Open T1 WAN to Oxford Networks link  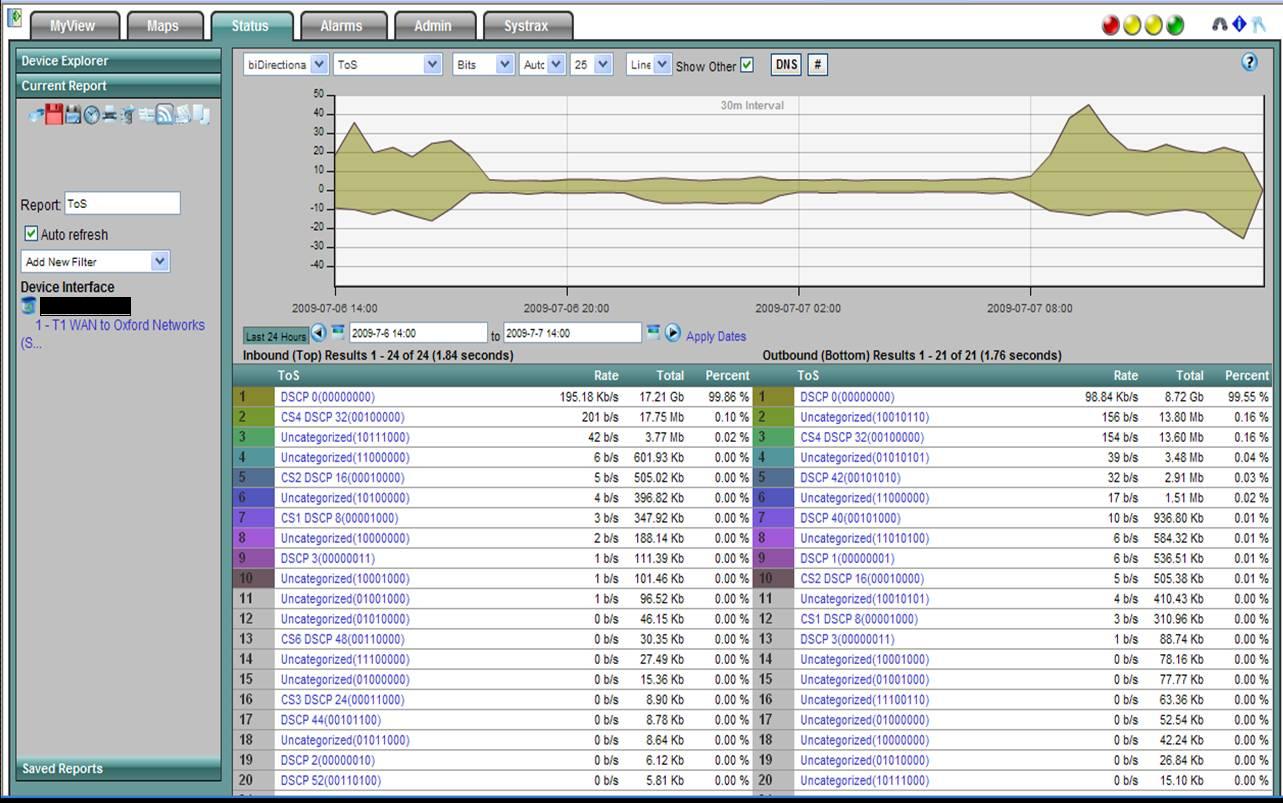120,325
